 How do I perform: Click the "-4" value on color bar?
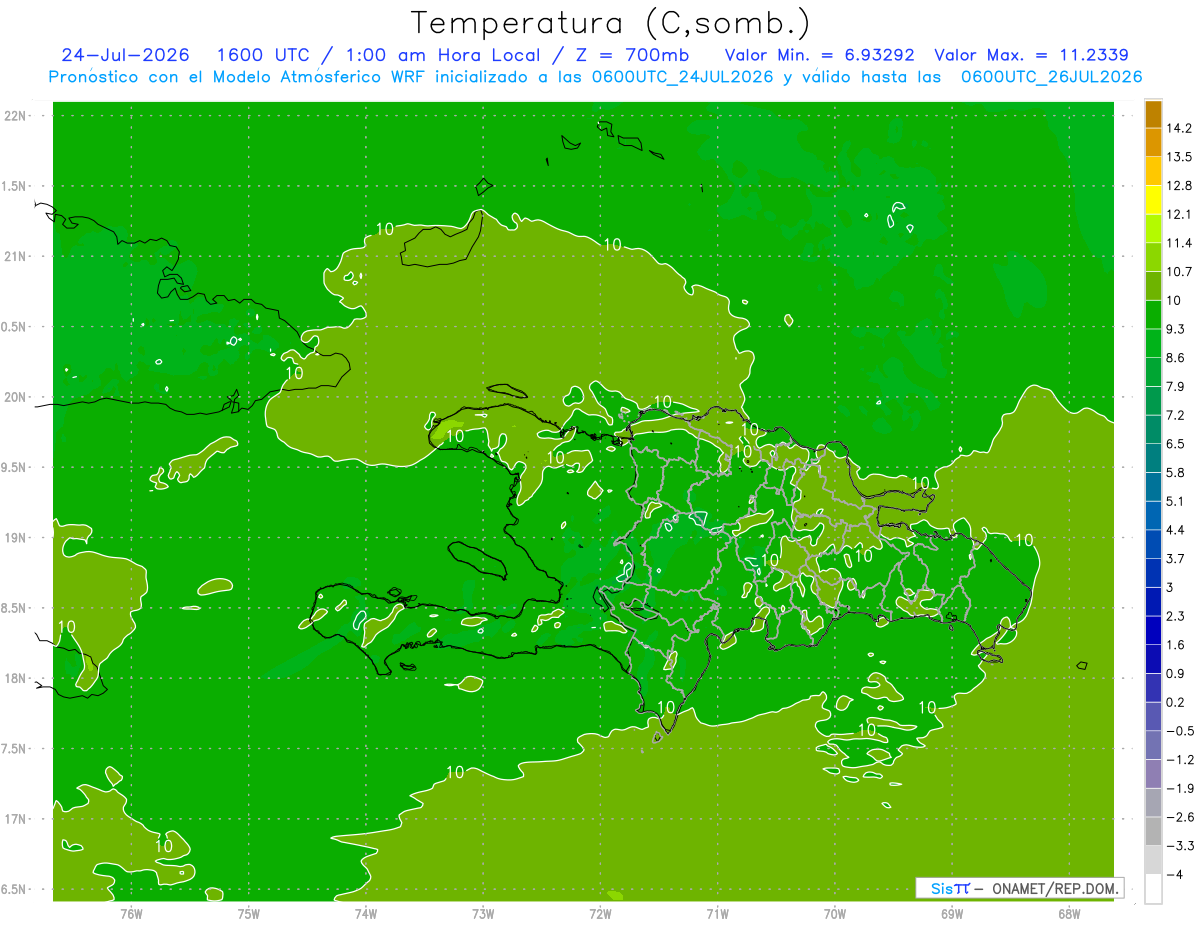coord(1174,874)
